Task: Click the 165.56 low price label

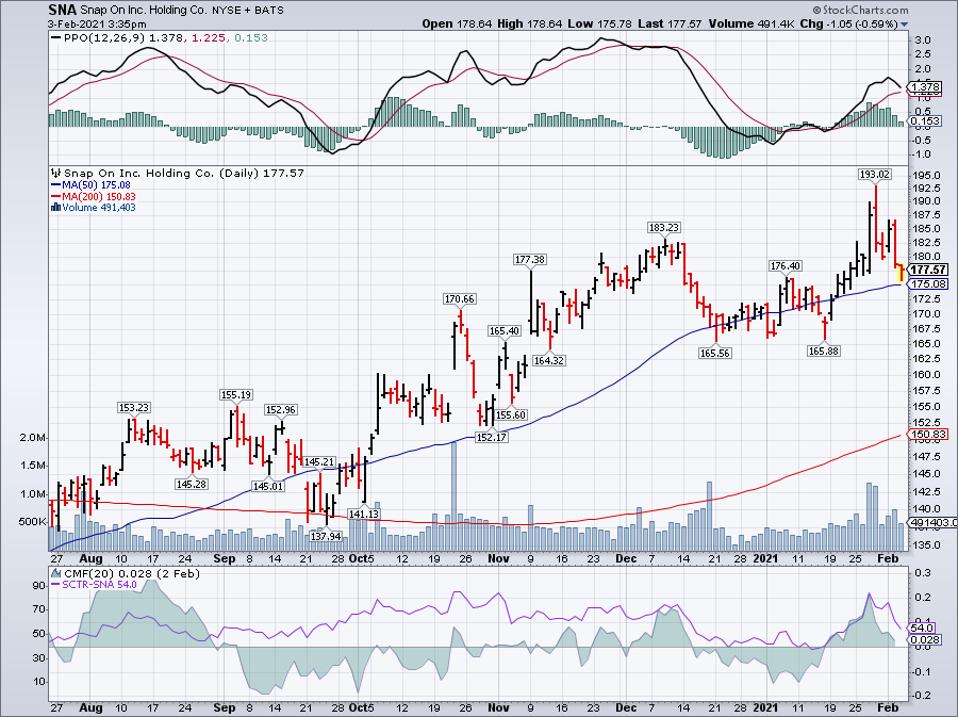Action: point(715,354)
